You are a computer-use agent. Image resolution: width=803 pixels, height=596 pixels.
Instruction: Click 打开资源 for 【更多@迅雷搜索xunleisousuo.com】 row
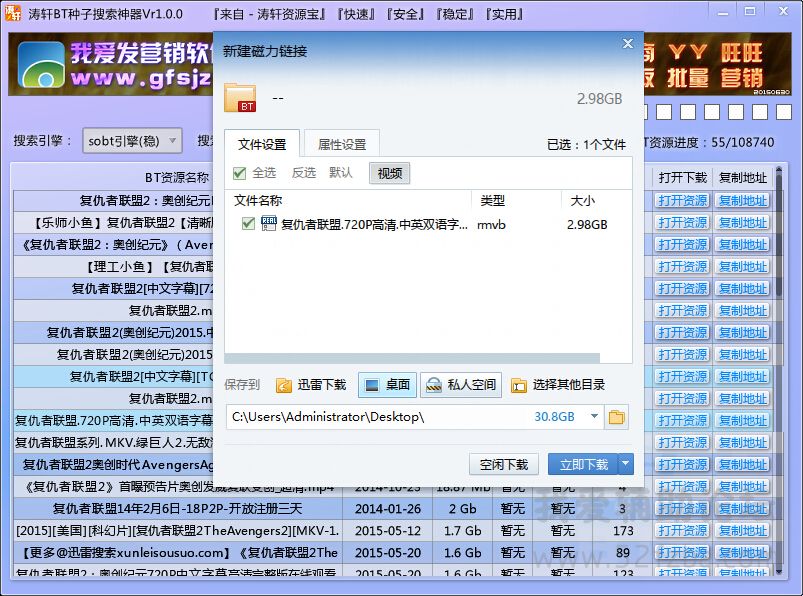pos(683,553)
